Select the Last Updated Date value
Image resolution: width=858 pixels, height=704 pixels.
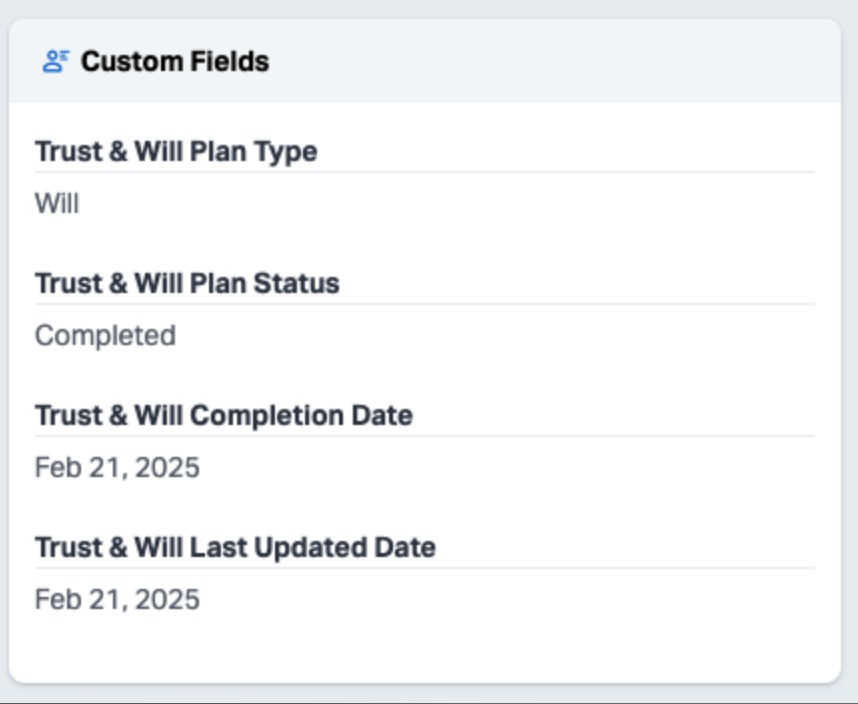[x=117, y=600]
